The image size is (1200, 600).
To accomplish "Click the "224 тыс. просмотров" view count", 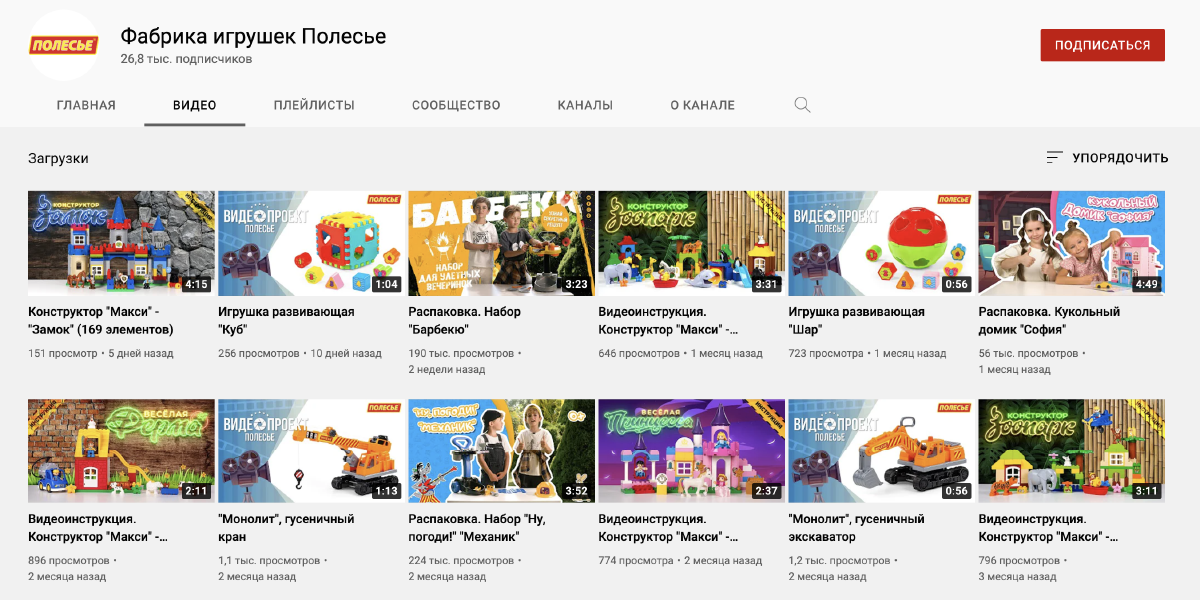I will tap(461, 561).
